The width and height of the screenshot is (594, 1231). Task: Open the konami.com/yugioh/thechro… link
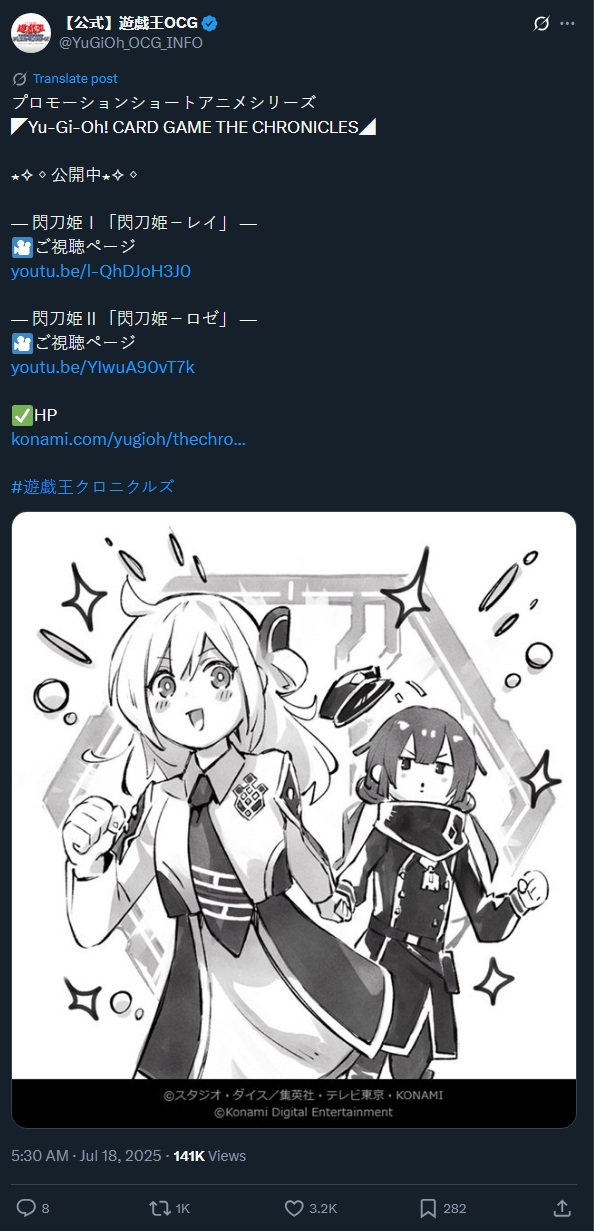coord(128,439)
